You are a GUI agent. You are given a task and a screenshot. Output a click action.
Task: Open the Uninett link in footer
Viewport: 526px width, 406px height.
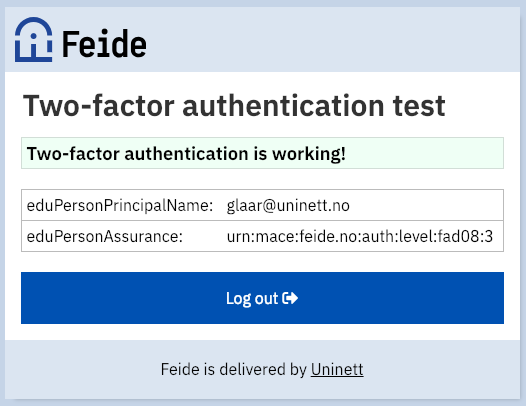coord(337,369)
